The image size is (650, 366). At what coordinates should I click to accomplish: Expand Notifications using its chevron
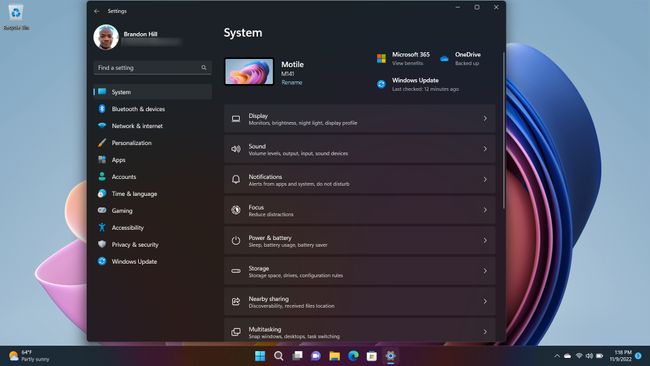point(485,179)
